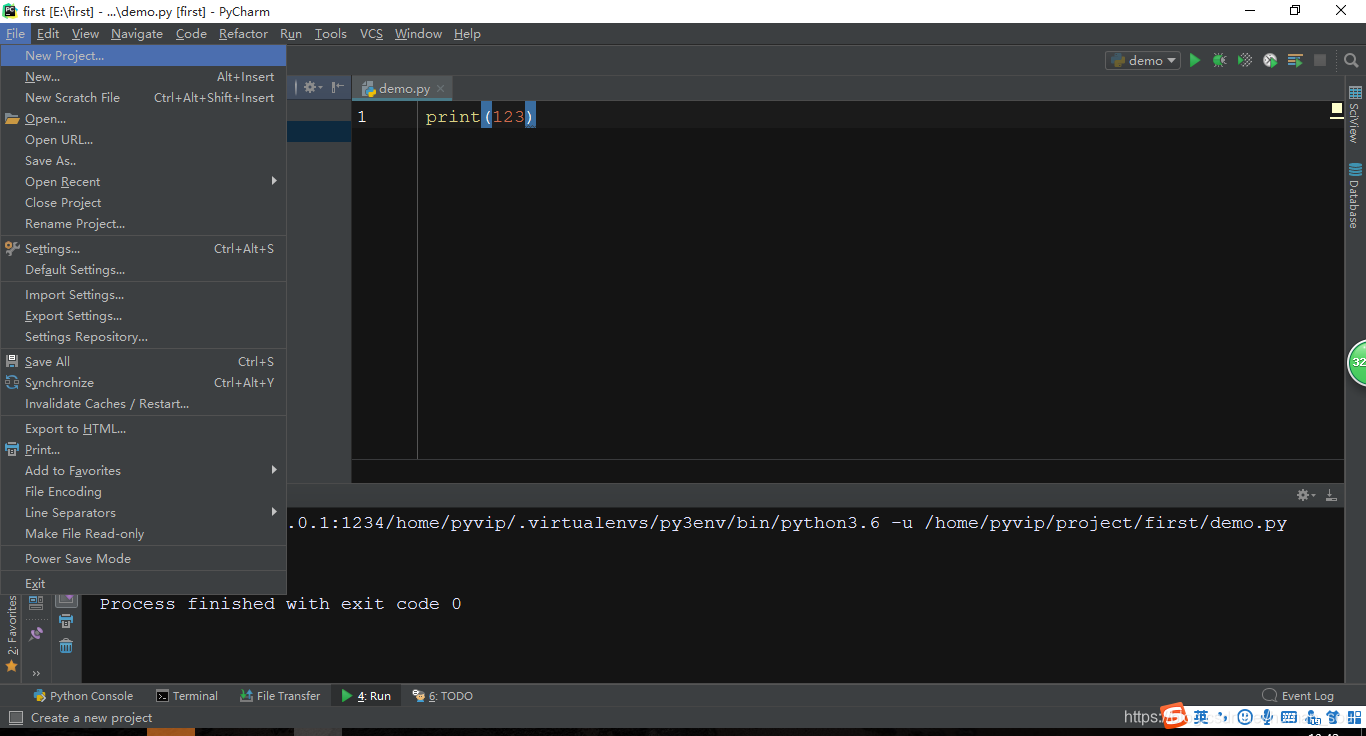The image size is (1366, 736).
Task: Run demo with coverage icon
Action: pos(1245,60)
